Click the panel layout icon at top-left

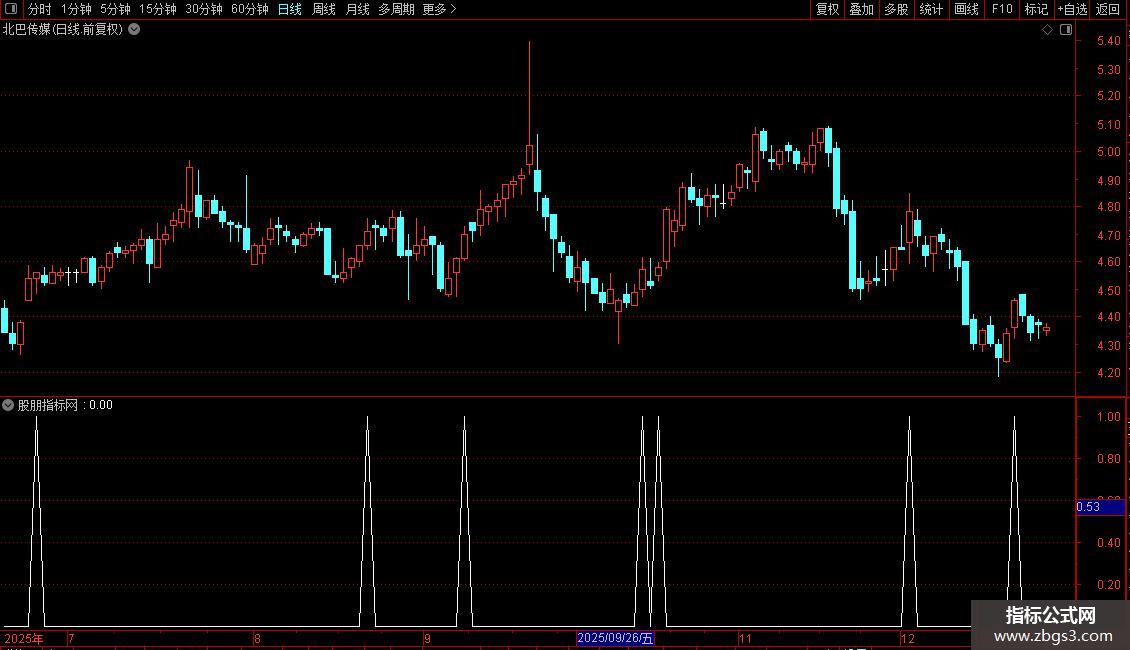tap(11, 9)
